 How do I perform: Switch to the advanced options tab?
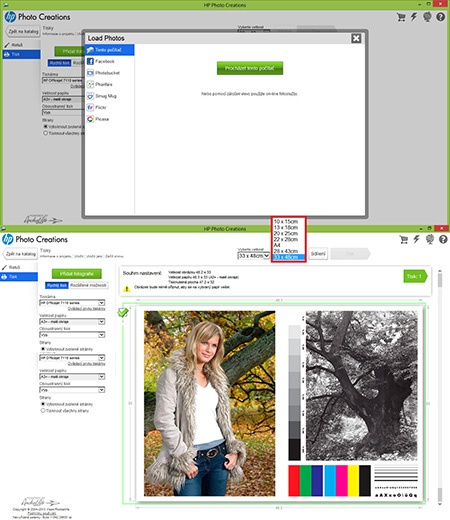[88, 285]
